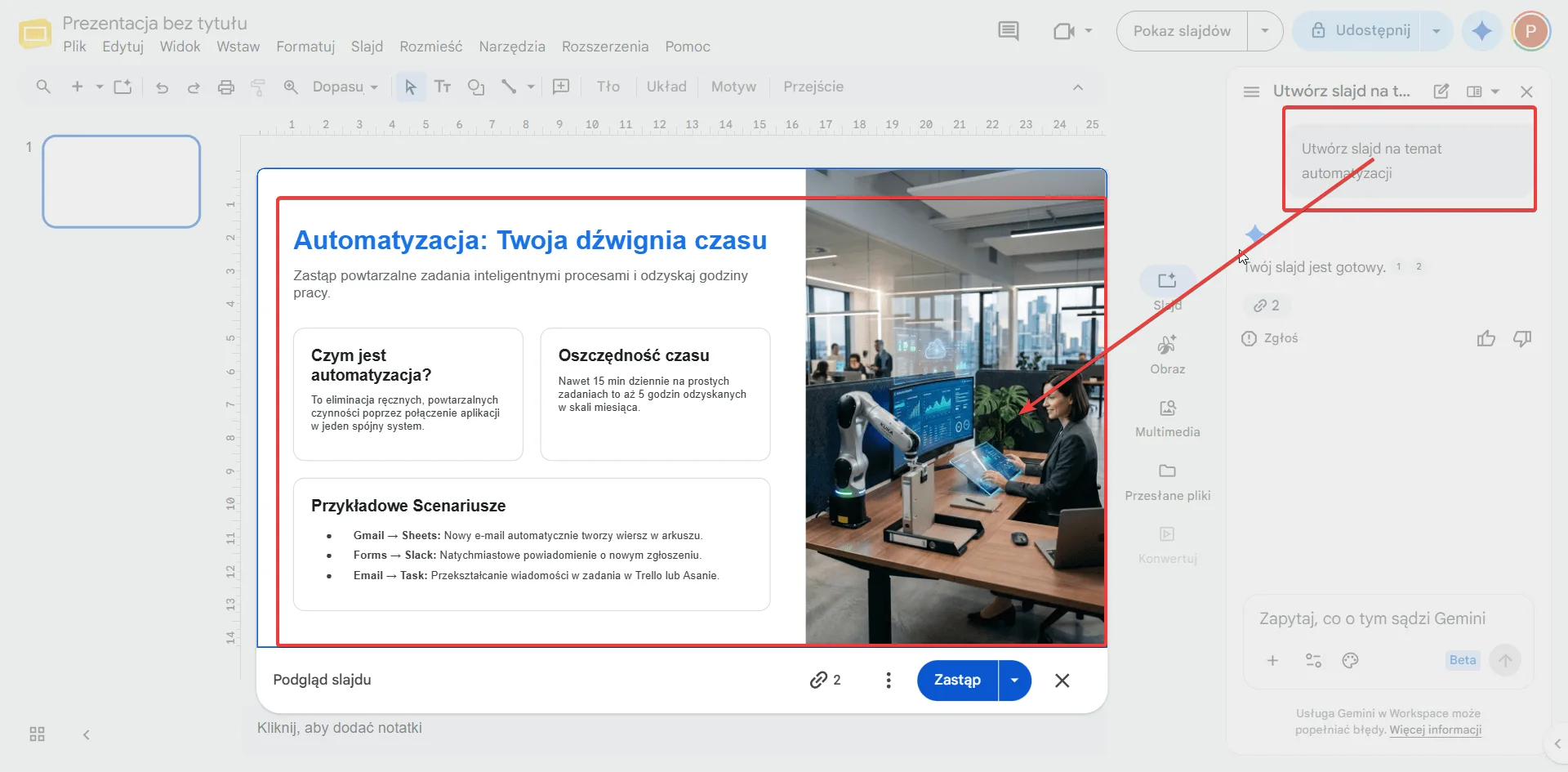Open the Edytuj menu
The image size is (1568, 772).
click(x=123, y=47)
